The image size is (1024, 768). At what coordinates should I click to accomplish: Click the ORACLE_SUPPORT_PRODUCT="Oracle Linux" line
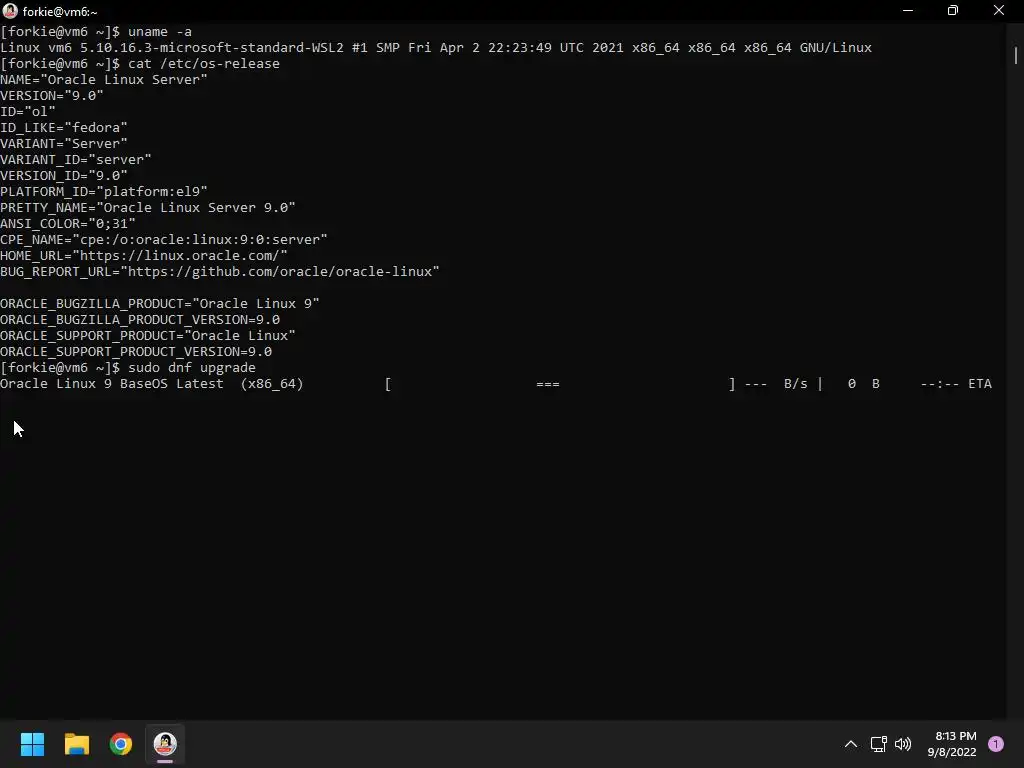coord(148,336)
